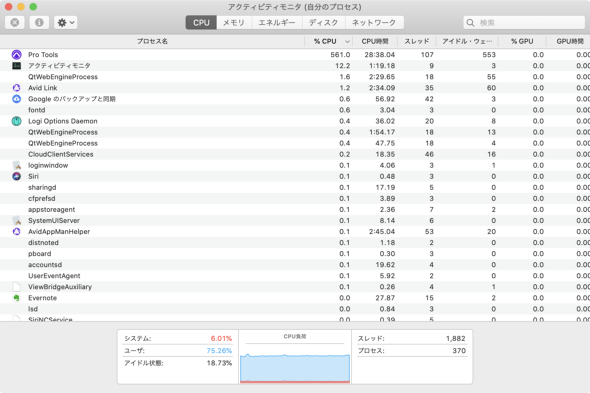Sort by the % GPU column header
Screen dimensions: 590x393
coord(522,41)
